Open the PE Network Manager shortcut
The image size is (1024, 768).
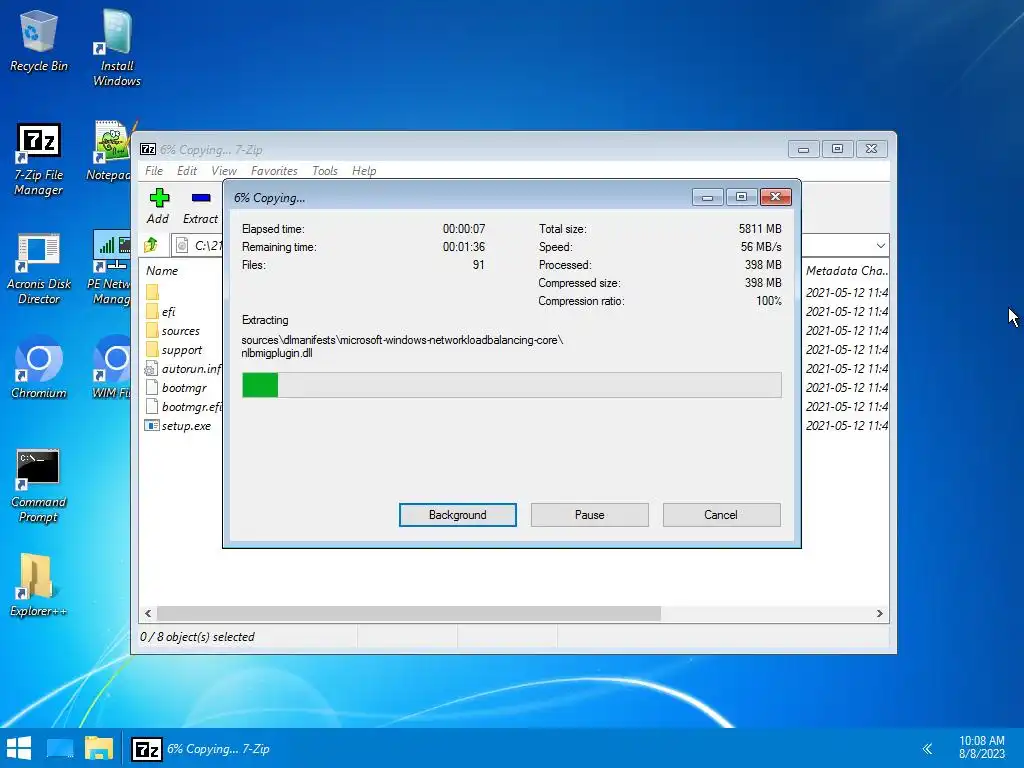coord(110,268)
